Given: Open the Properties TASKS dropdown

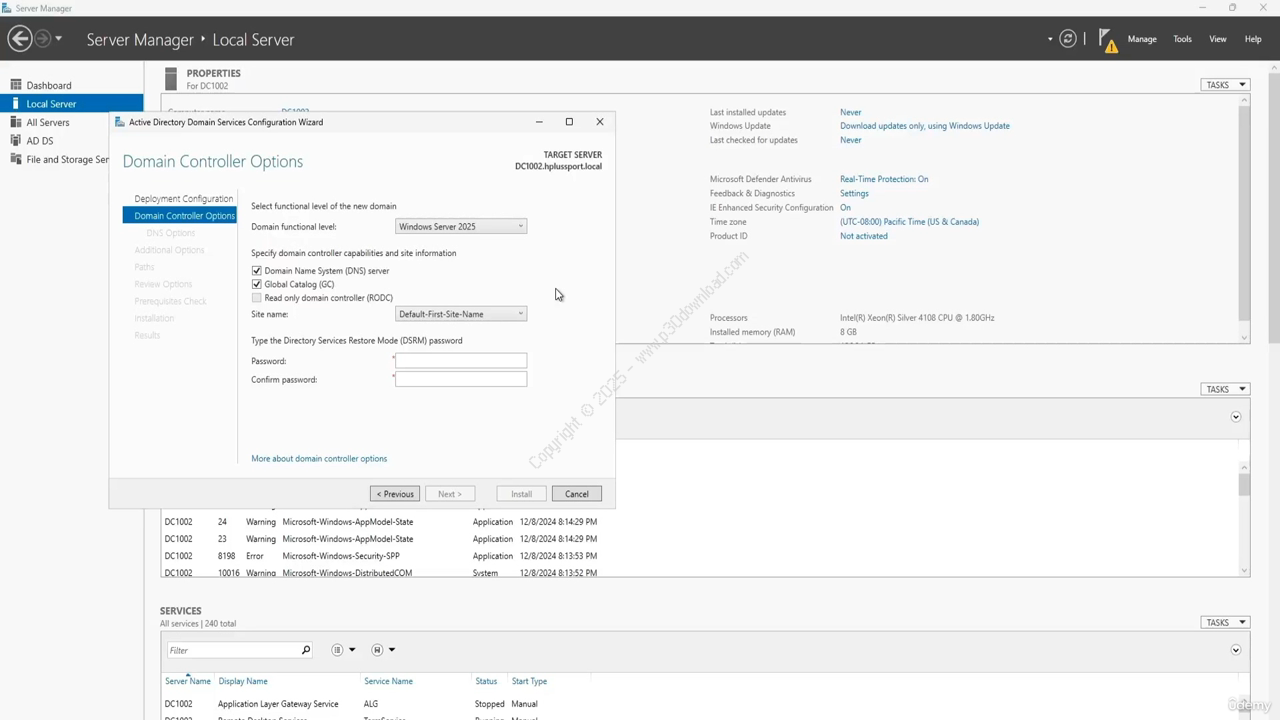Looking at the screenshot, I should pos(1225,85).
